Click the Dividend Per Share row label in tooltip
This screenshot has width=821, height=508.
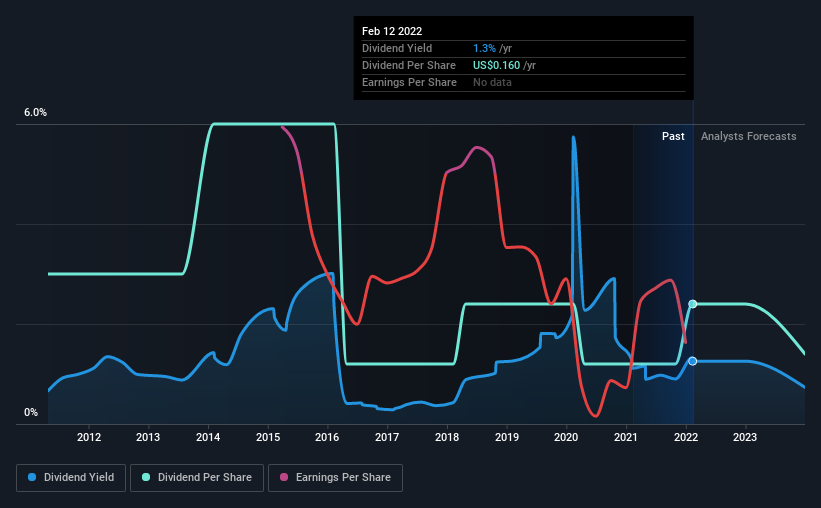[x=408, y=65]
